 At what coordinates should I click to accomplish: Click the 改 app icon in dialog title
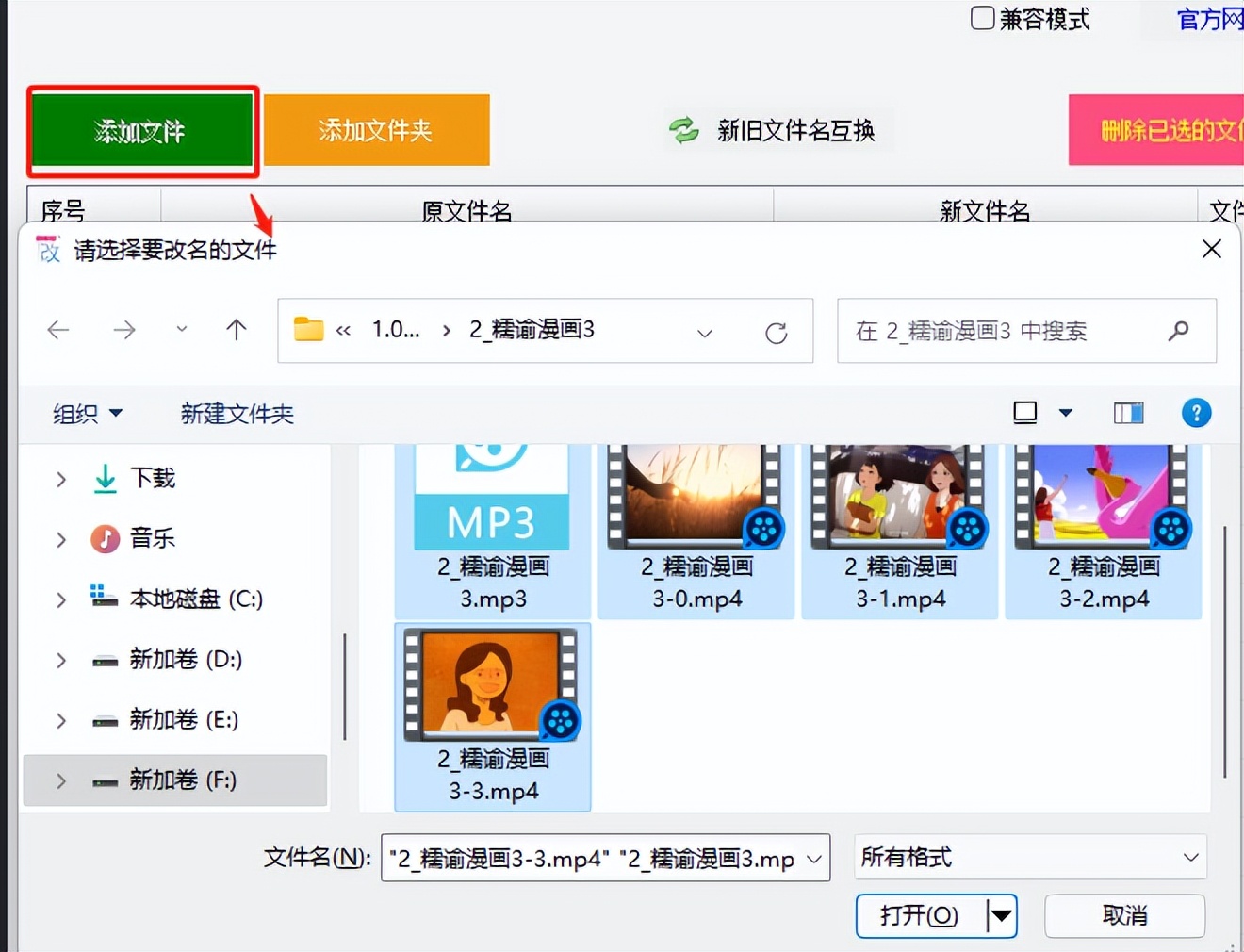(x=46, y=249)
